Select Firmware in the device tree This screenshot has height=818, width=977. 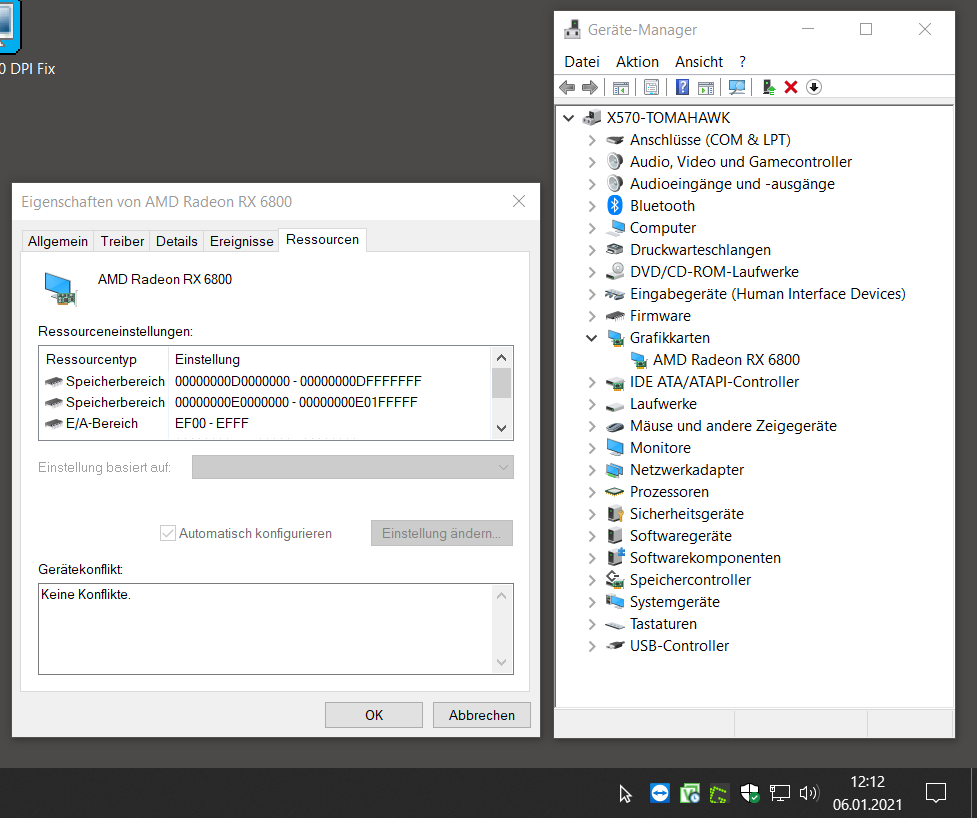click(x=660, y=316)
